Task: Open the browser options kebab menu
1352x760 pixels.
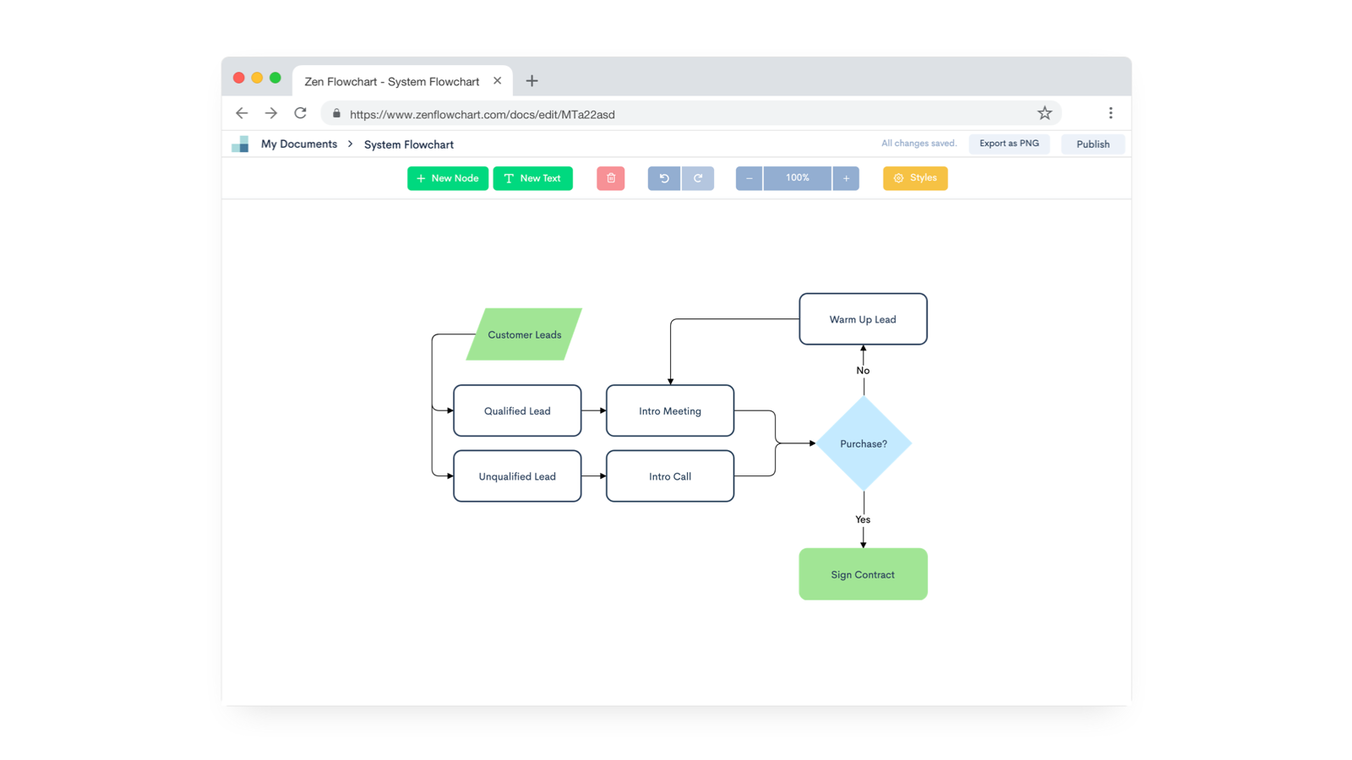Action: (1110, 113)
